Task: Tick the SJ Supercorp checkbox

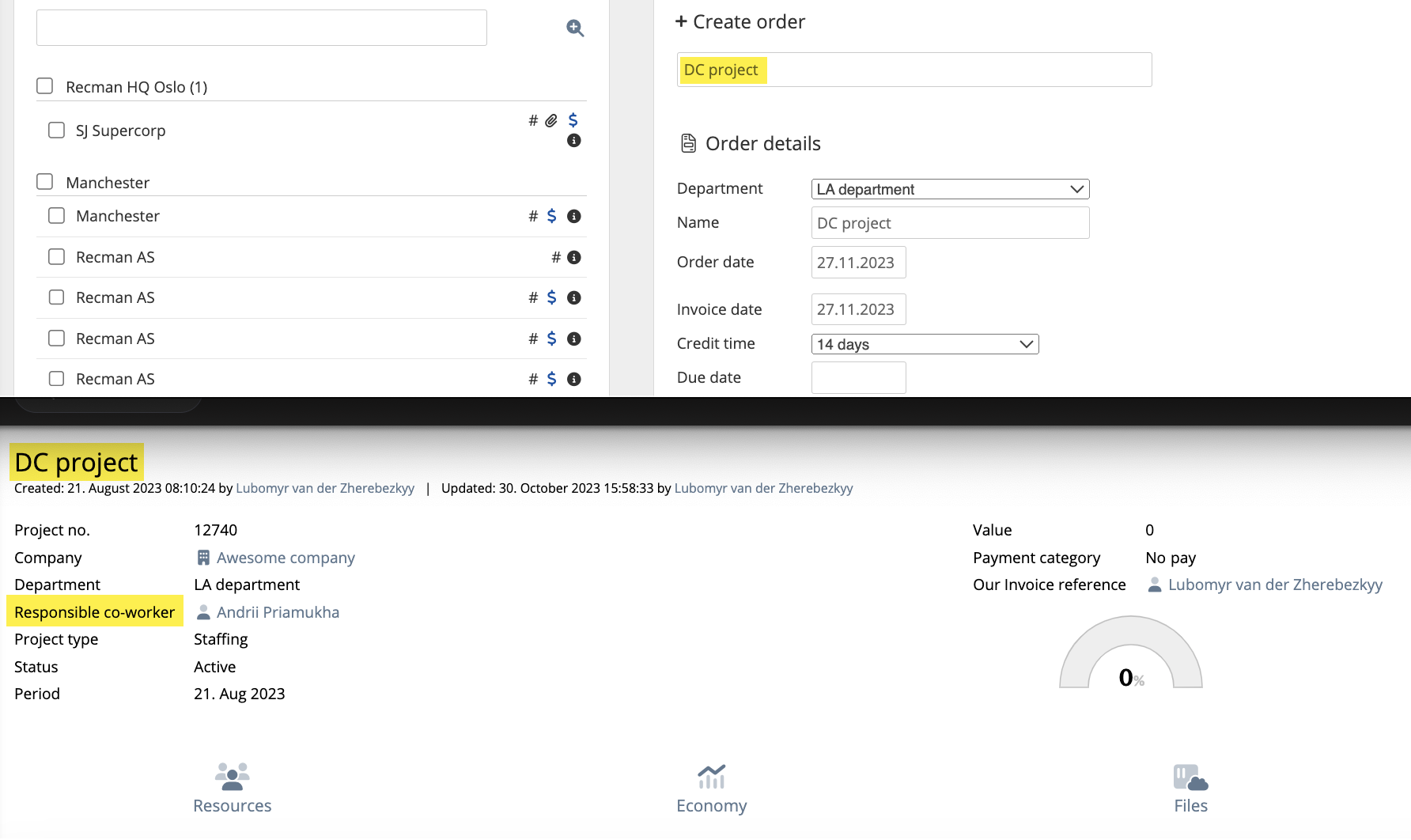Action: pos(57,130)
